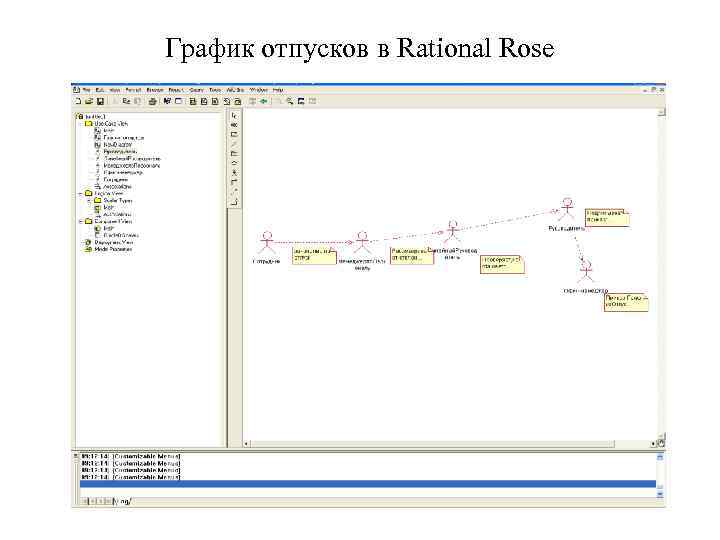Select NewDiagram in the browser tree

coord(118,145)
